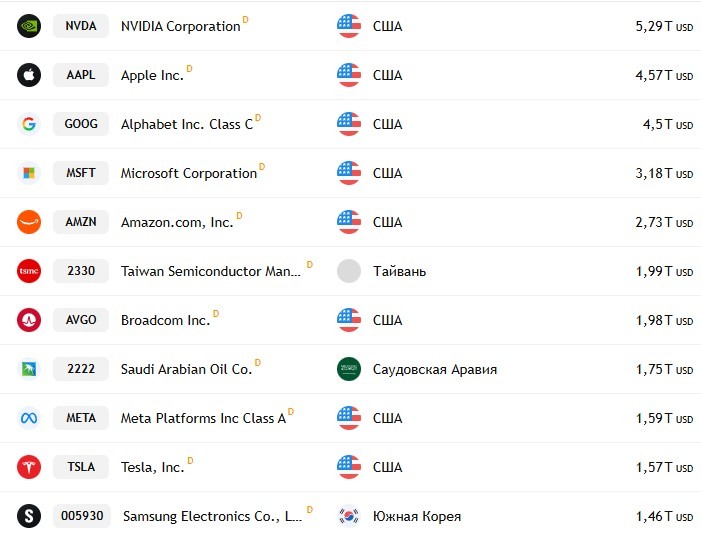
Task: Select the TSMC red logo icon
Action: tap(29, 271)
